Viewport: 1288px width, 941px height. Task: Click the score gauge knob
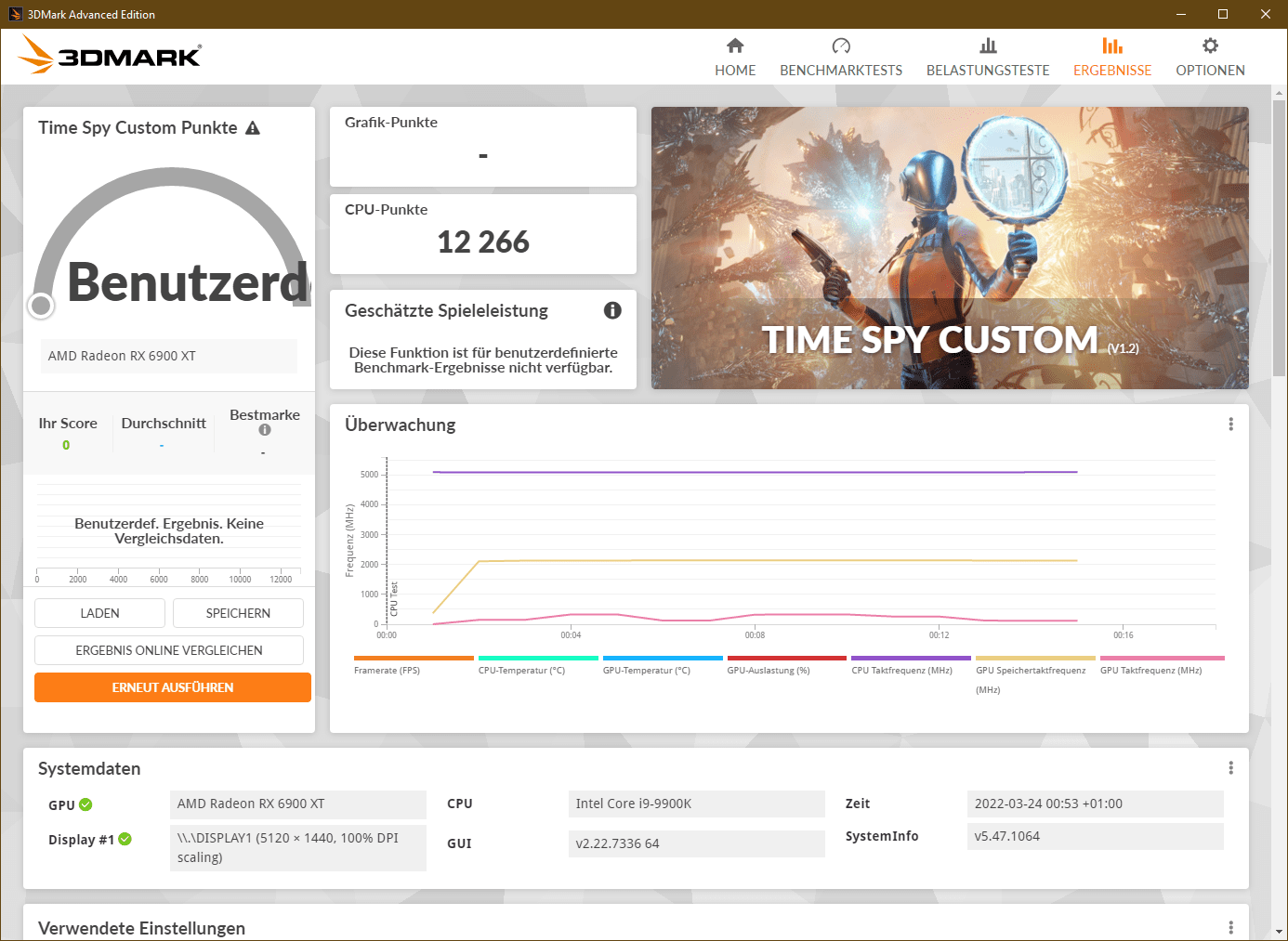point(41,305)
